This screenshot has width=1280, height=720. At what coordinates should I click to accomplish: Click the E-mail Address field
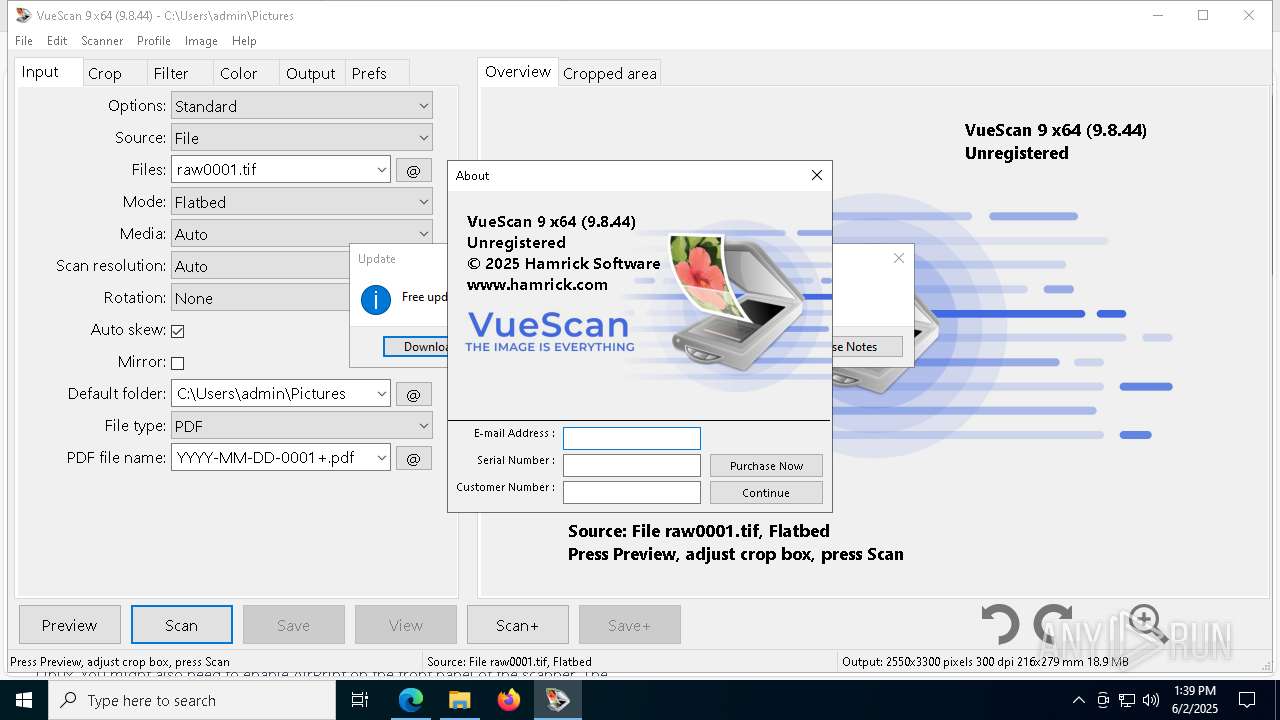(x=632, y=438)
